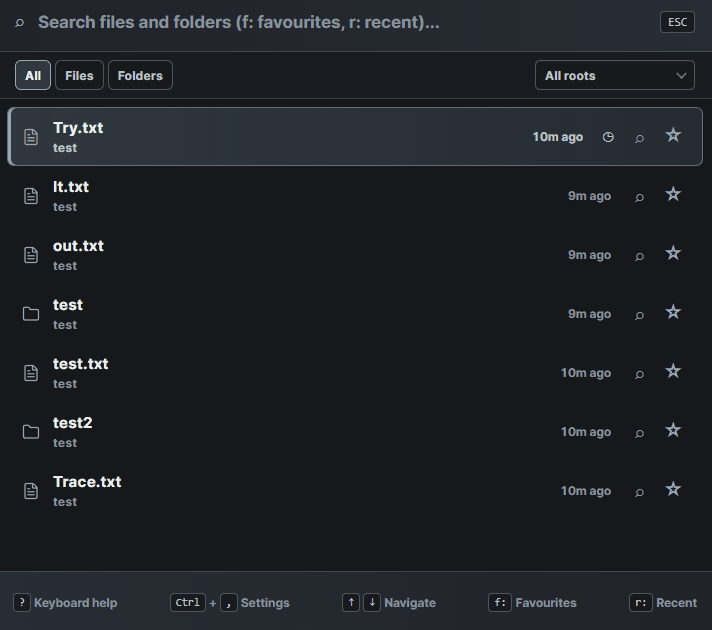
Task: Select the It.txt file name
Action: [x=71, y=187]
